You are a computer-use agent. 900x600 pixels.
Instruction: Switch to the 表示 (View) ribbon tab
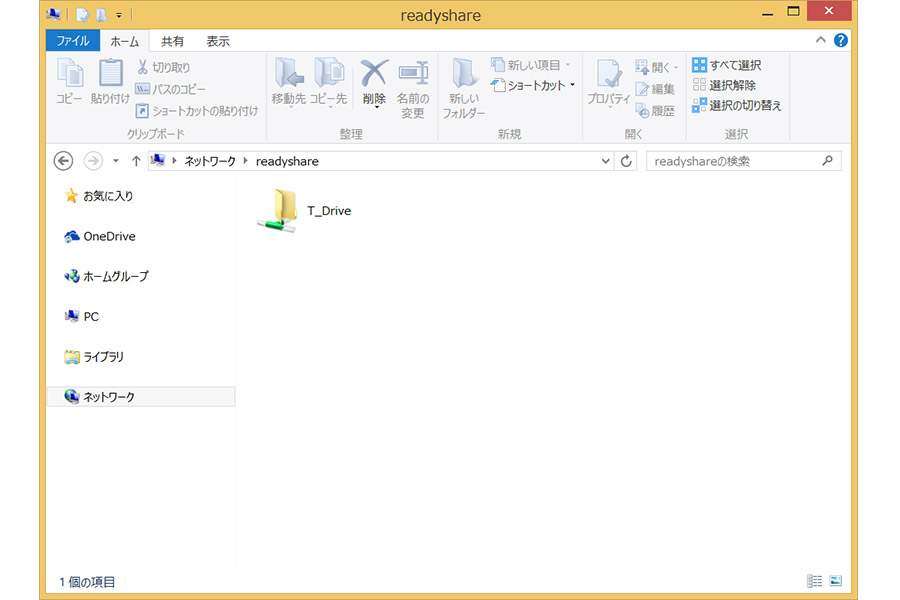218,41
